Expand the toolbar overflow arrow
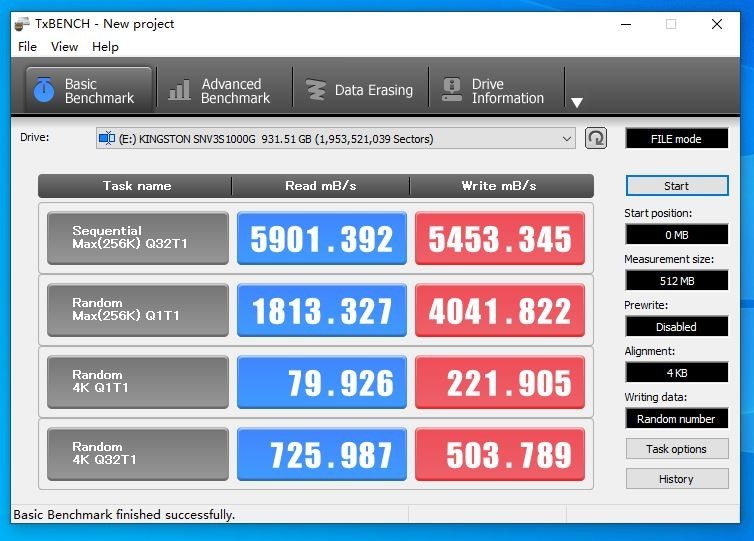Image resolution: width=754 pixels, height=541 pixels. tap(577, 102)
